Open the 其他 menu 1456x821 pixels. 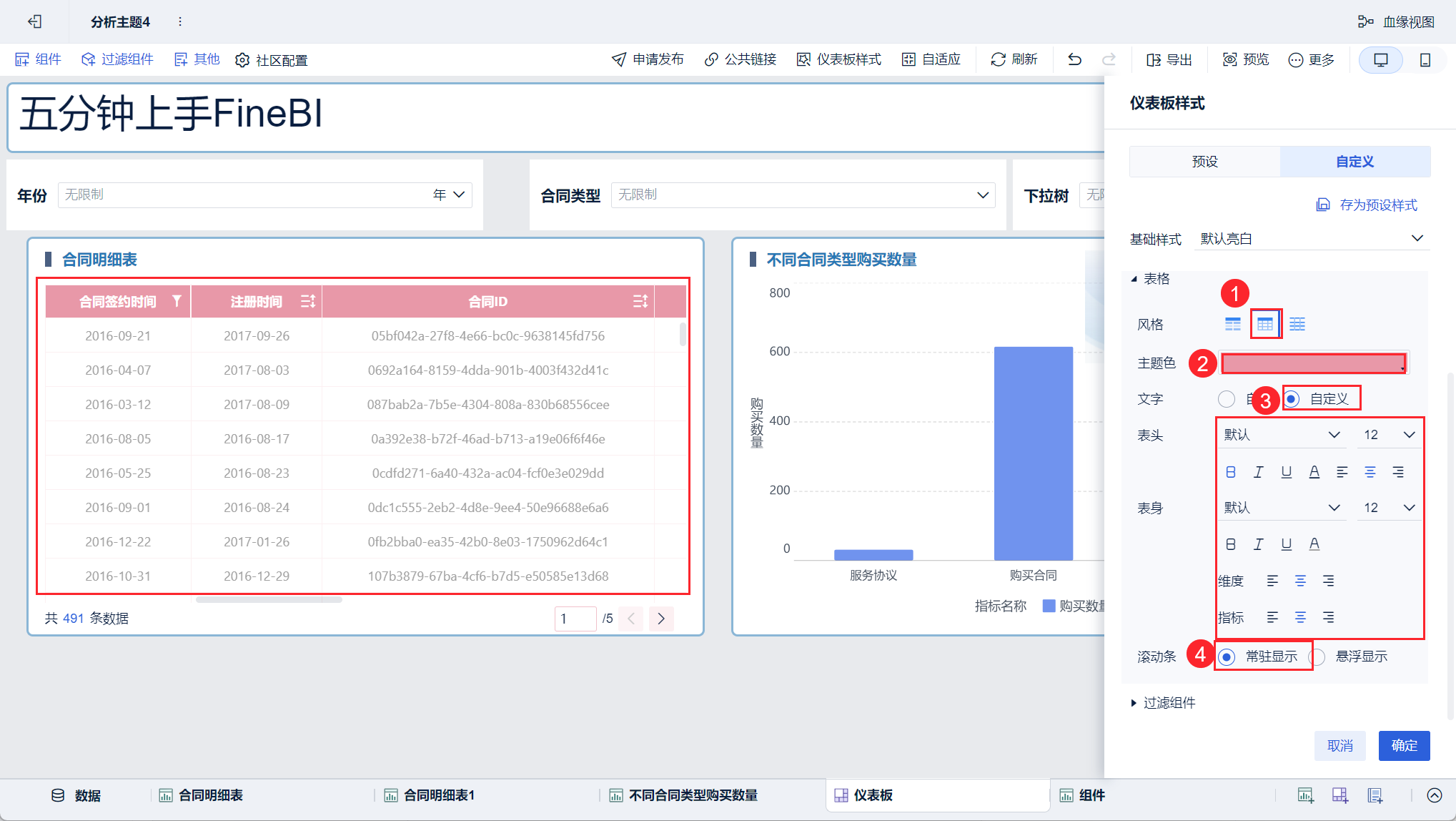(197, 59)
